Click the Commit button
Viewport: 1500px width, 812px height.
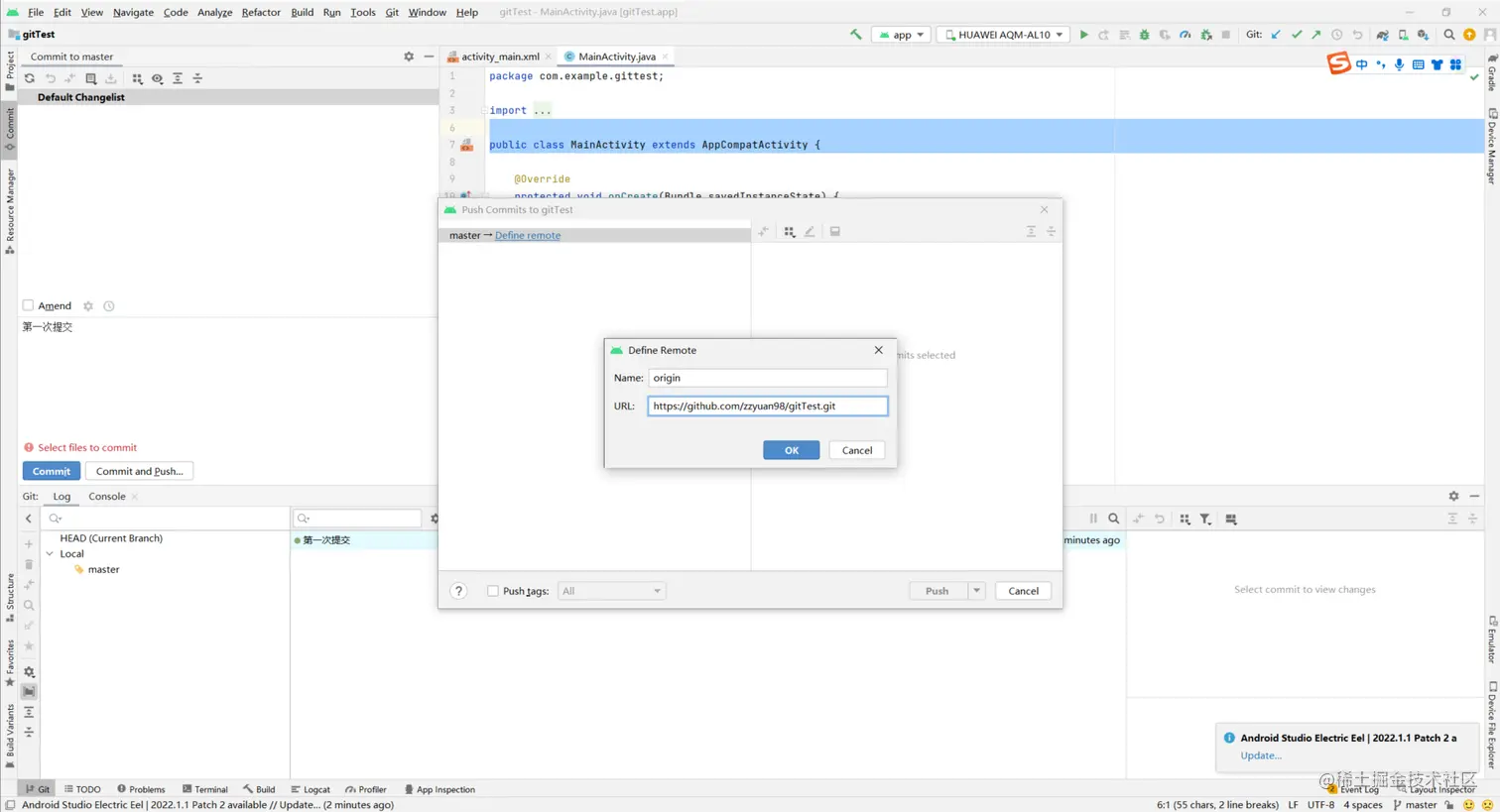click(x=52, y=472)
